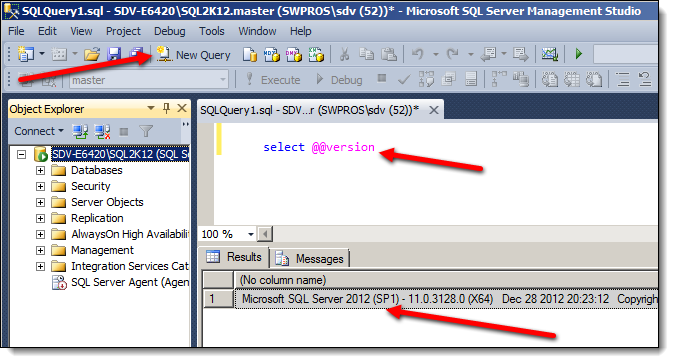
Task: Close the SQLQuery1.sql tab
Action: (x=434, y=110)
